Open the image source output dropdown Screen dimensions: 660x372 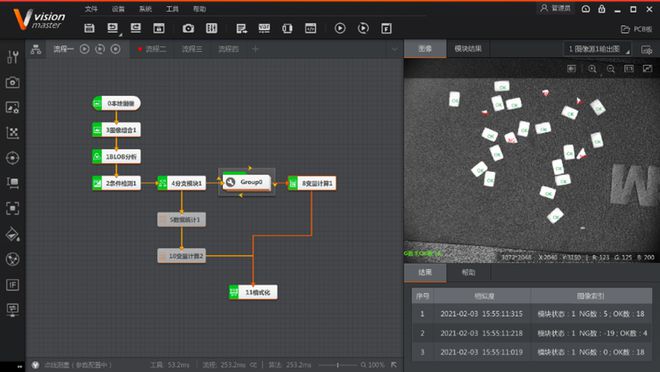point(598,49)
